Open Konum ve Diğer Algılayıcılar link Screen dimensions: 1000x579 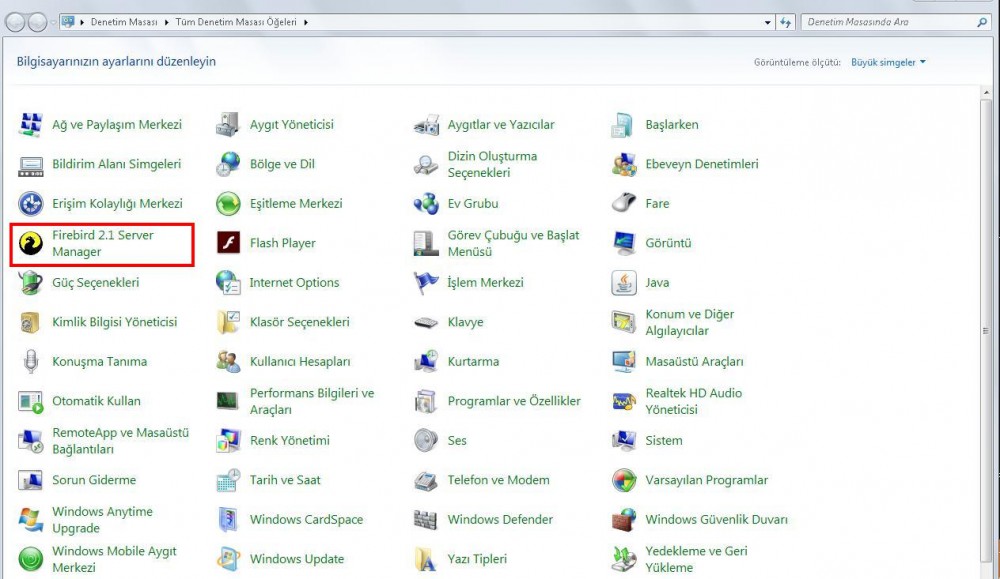pyautogui.click(x=689, y=322)
